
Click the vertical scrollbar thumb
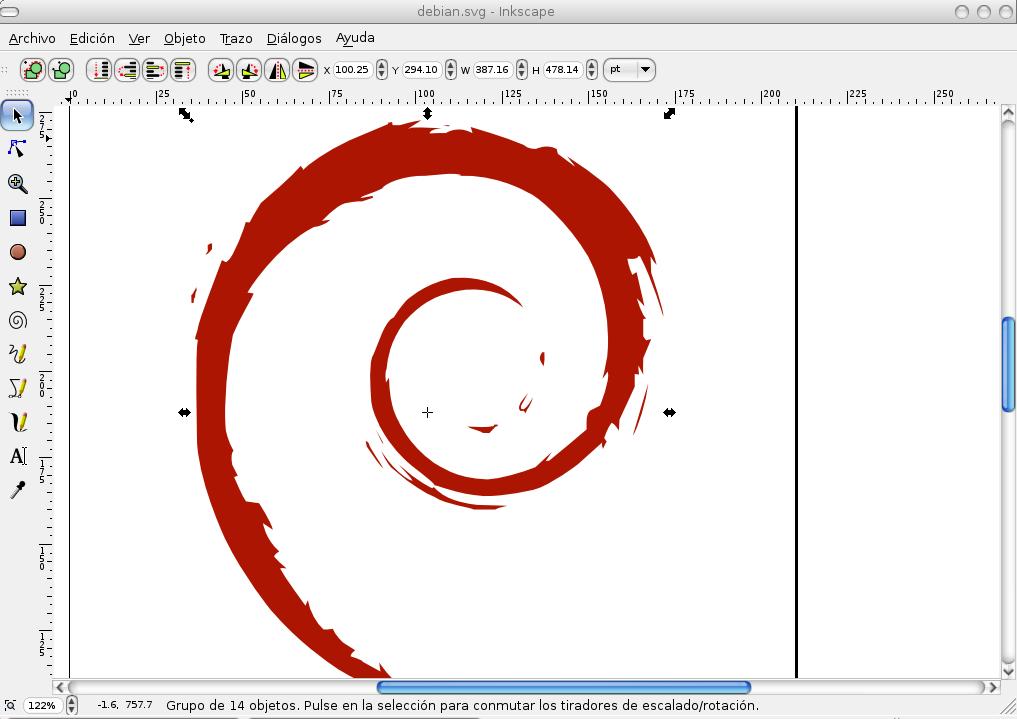pos(1008,364)
